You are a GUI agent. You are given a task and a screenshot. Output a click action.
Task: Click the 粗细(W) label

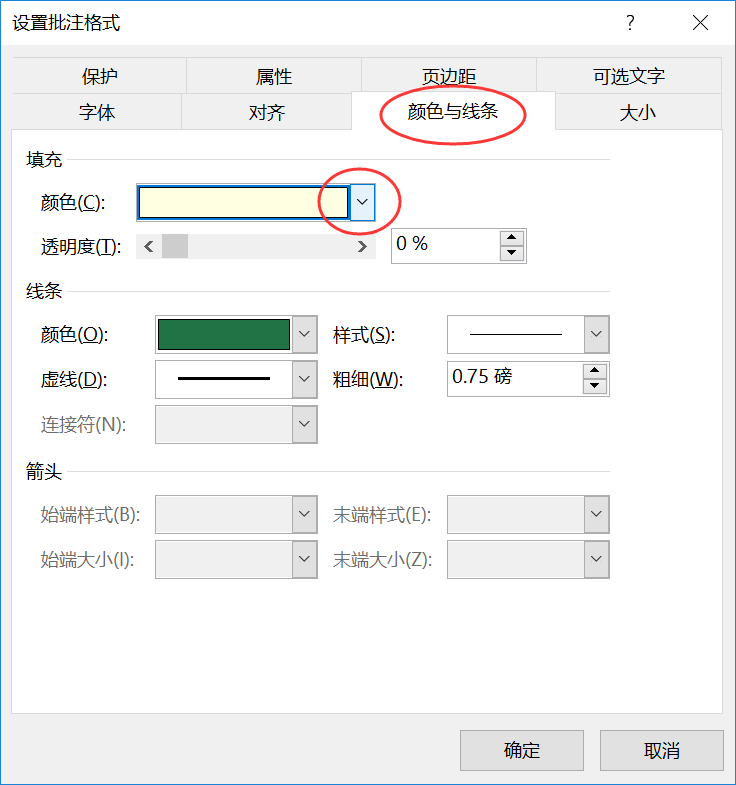[x=368, y=379]
